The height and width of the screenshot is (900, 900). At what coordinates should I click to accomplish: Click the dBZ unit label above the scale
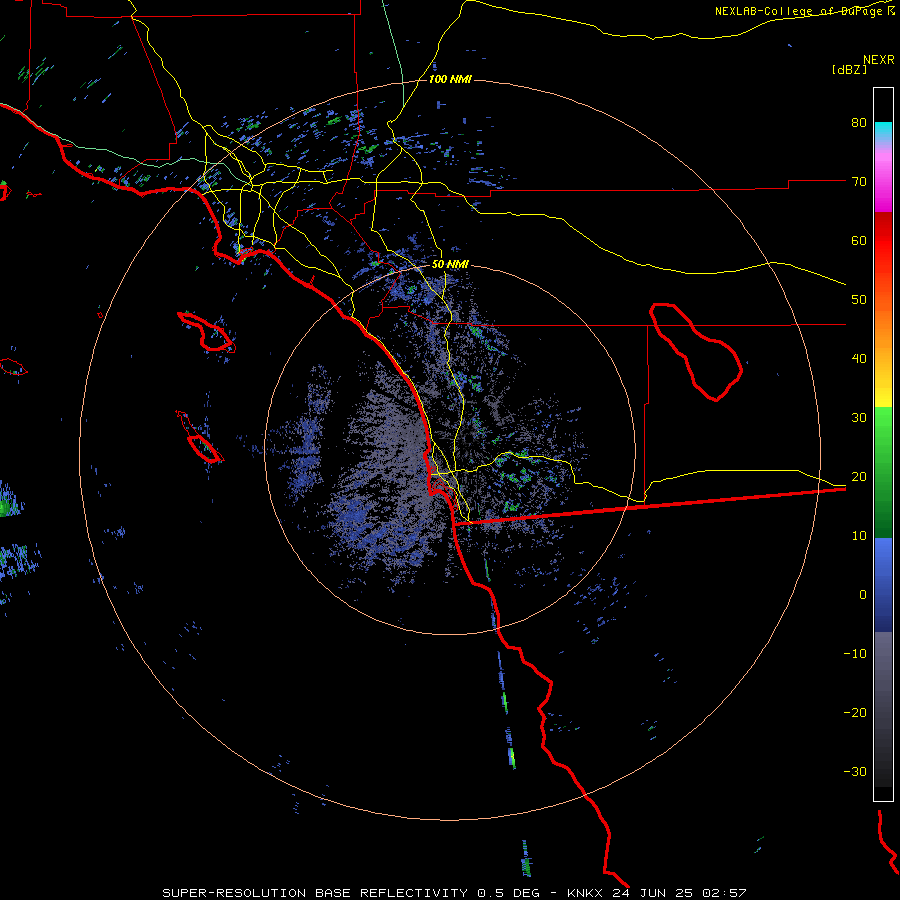[x=849, y=70]
